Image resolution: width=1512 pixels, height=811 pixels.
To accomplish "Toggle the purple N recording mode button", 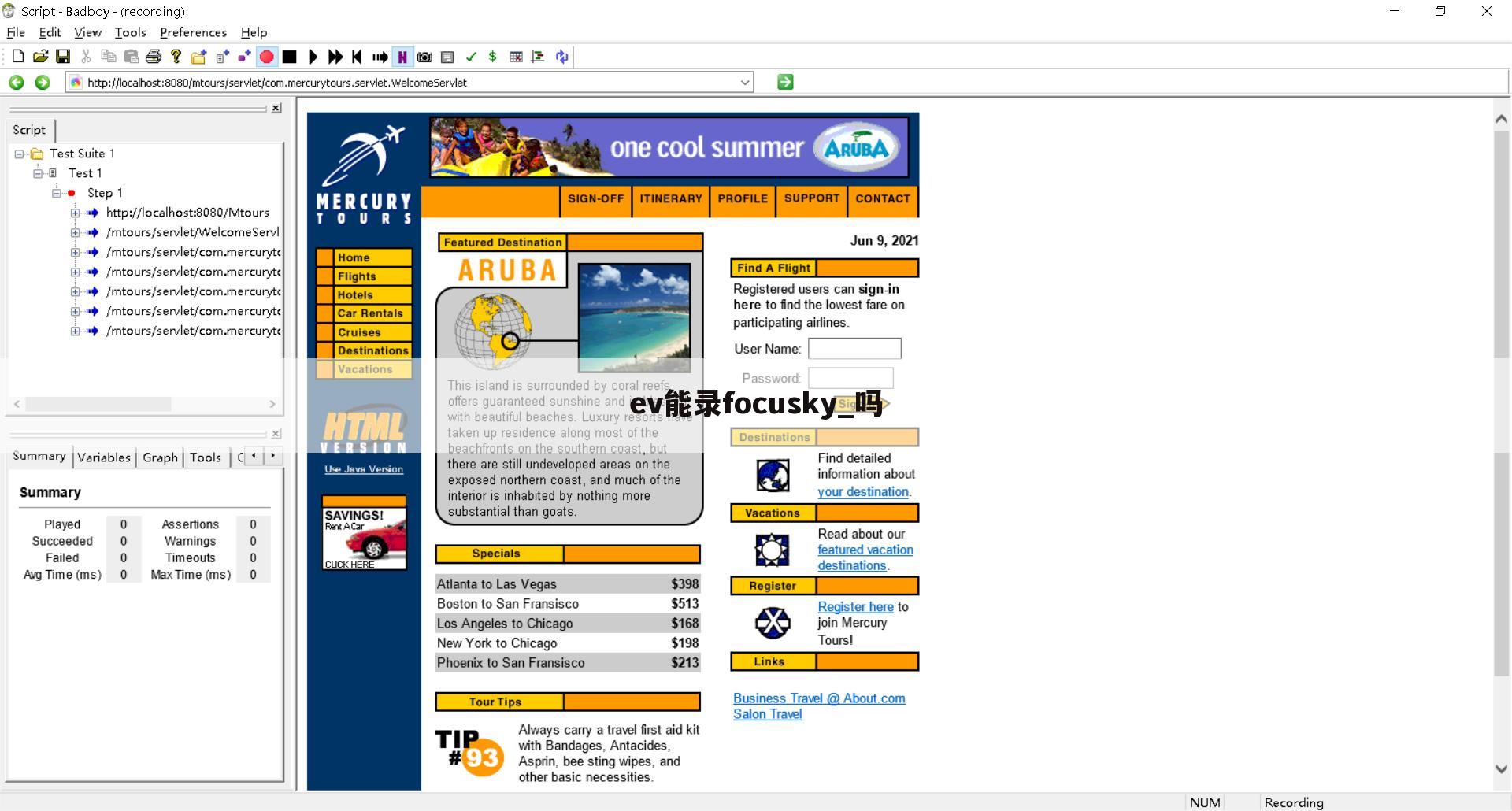I will [x=402, y=57].
